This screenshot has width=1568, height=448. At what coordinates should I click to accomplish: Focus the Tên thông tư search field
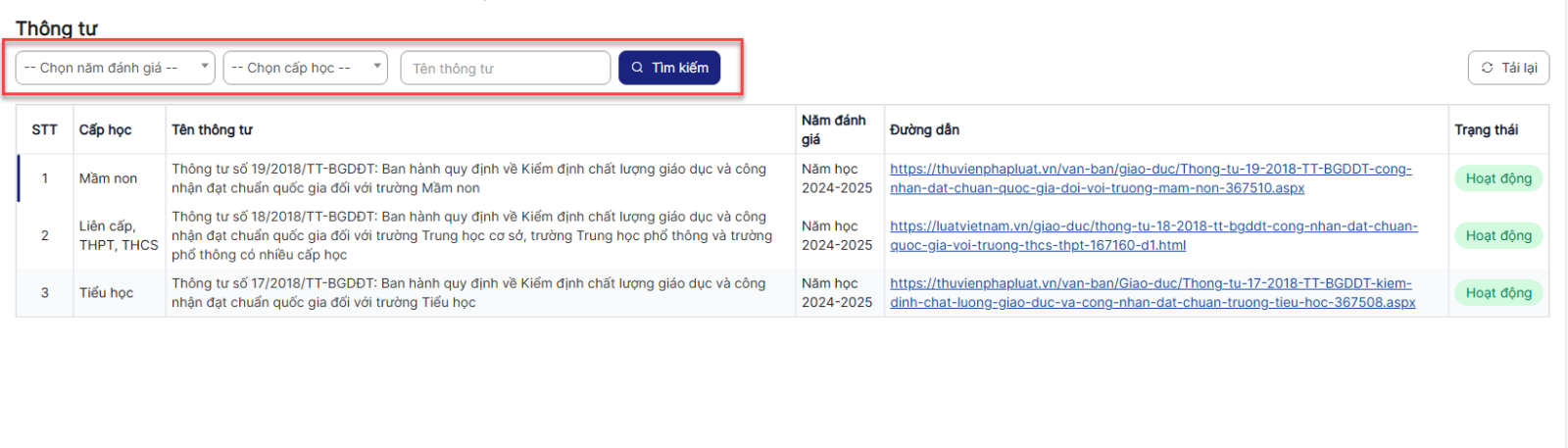(505, 69)
